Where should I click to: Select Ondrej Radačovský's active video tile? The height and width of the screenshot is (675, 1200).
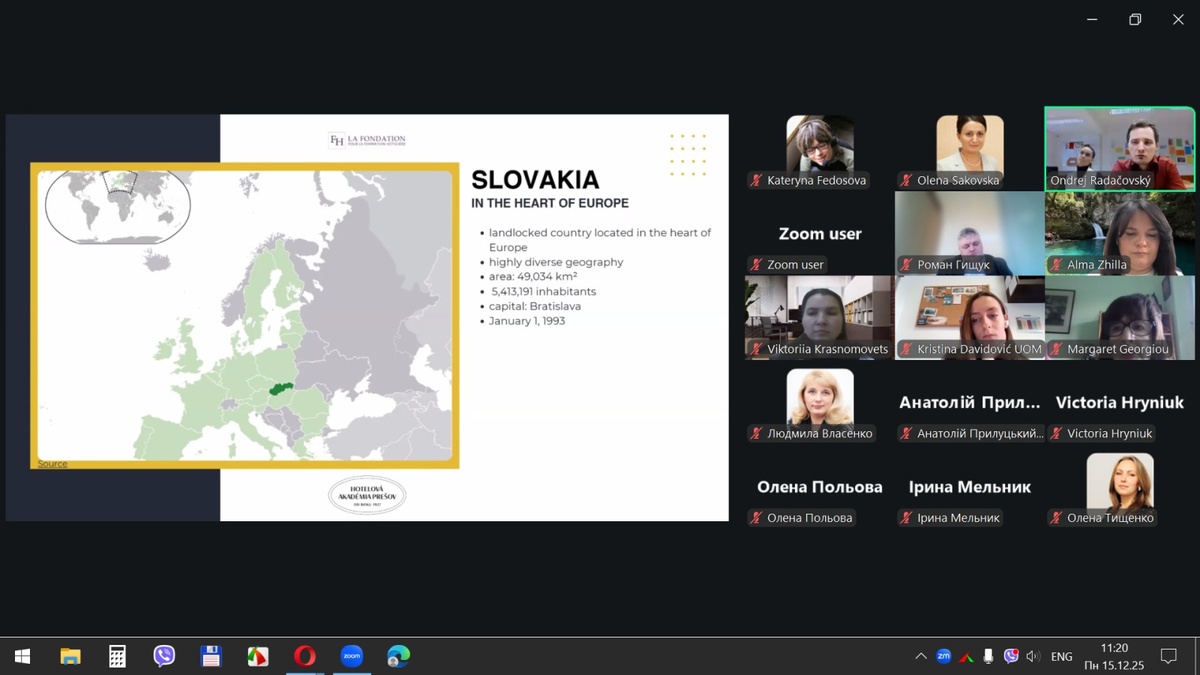point(1119,148)
